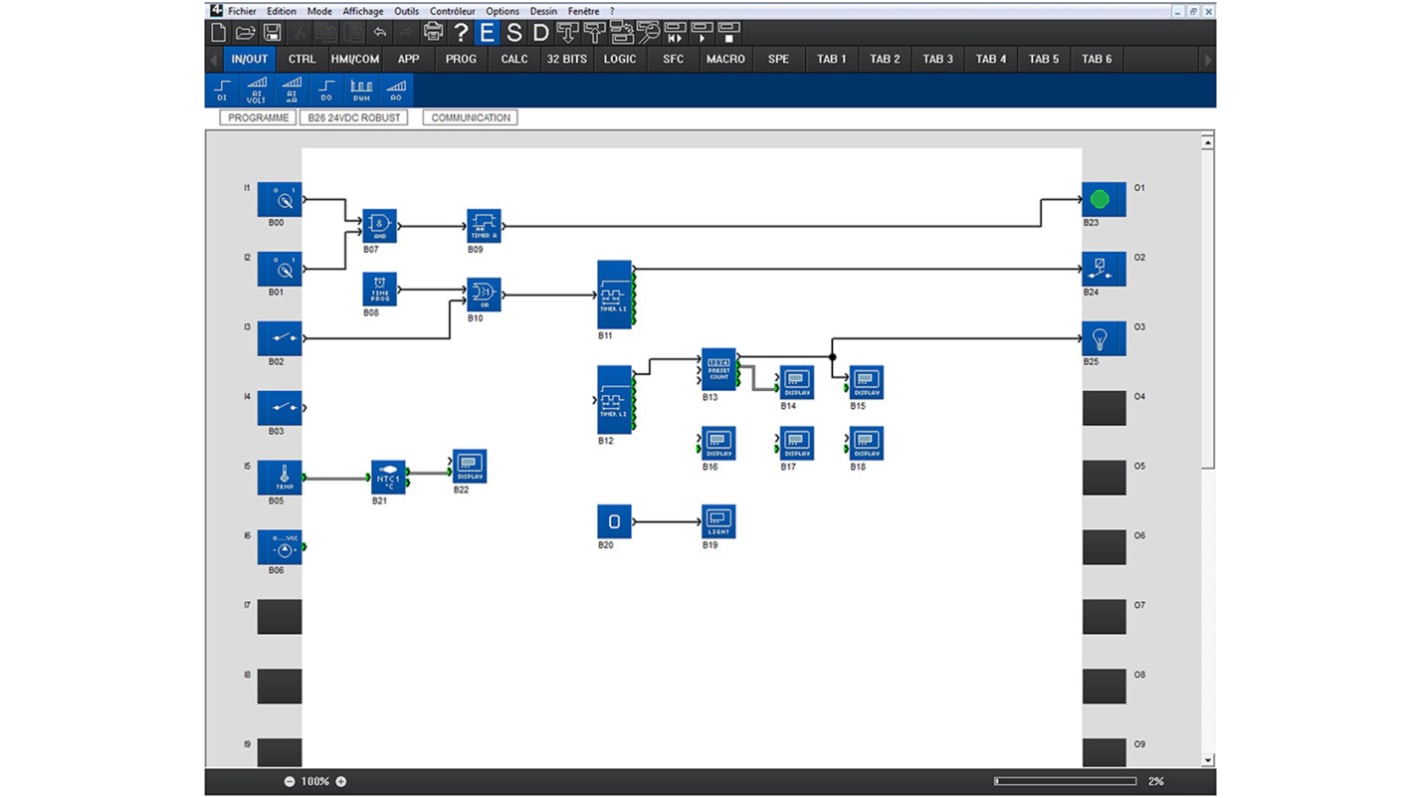1420x798 pixels.
Task: Click the B26 24VDC ROBUST button
Action: coord(354,118)
